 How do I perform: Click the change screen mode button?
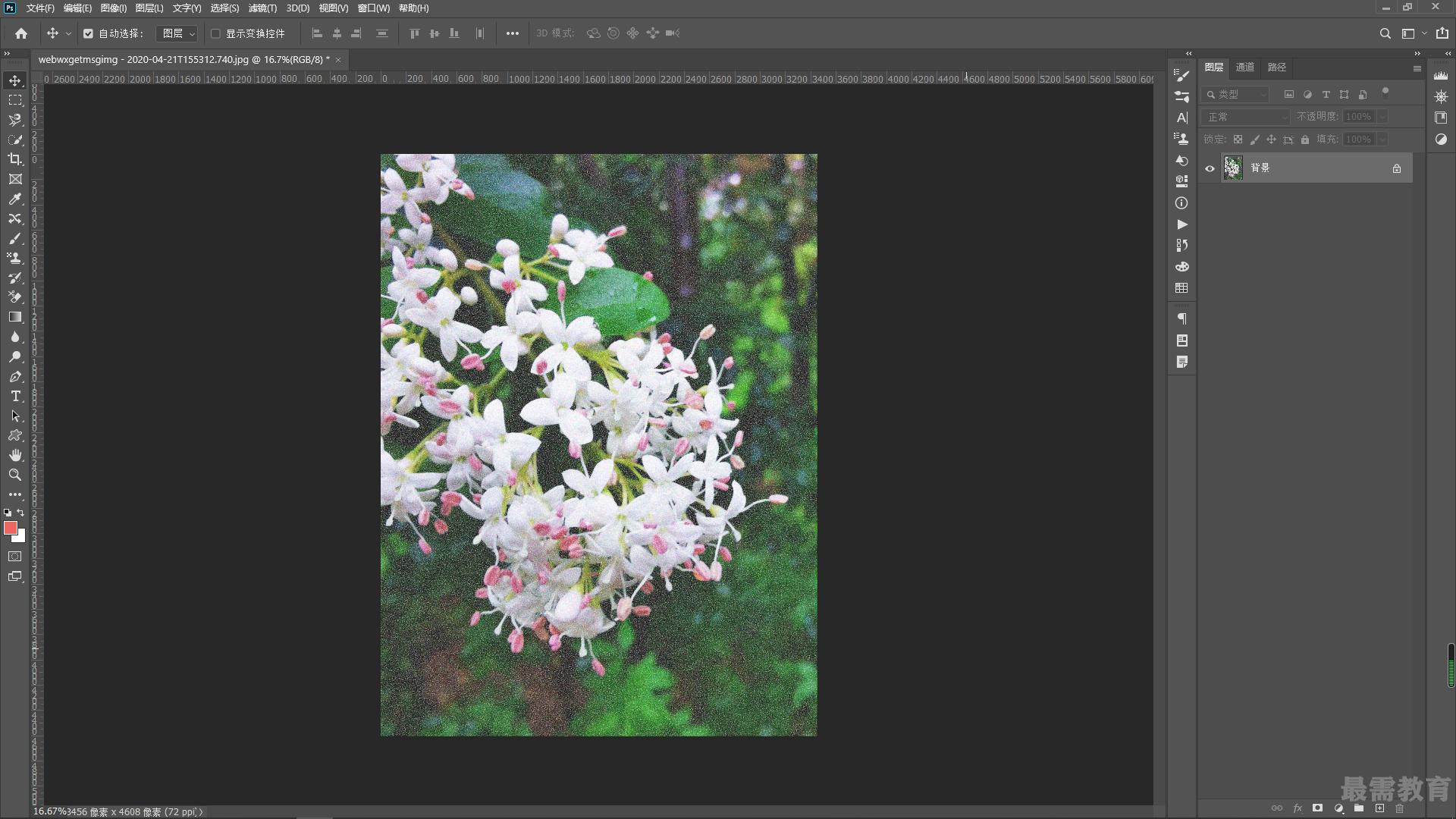coord(15,576)
